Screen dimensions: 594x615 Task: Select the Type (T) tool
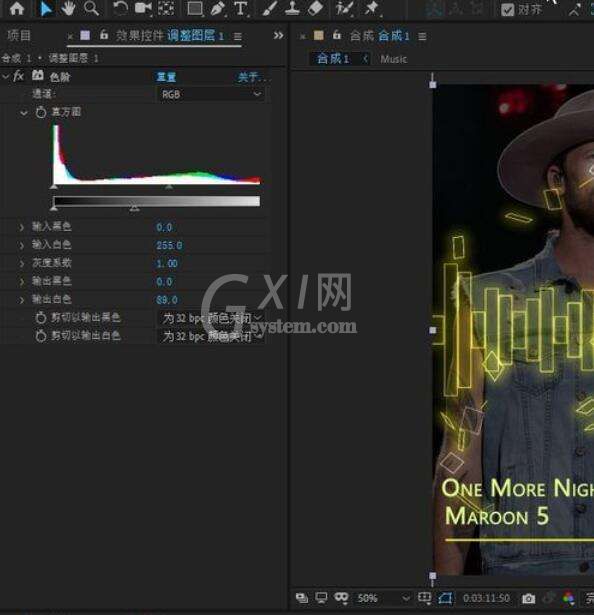pos(241,8)
